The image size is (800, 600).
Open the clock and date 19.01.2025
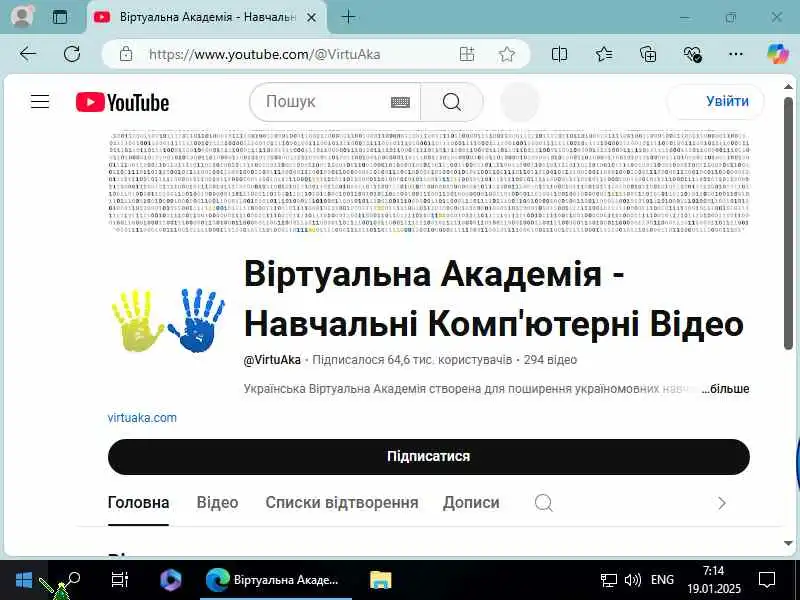tap(713, 580)
